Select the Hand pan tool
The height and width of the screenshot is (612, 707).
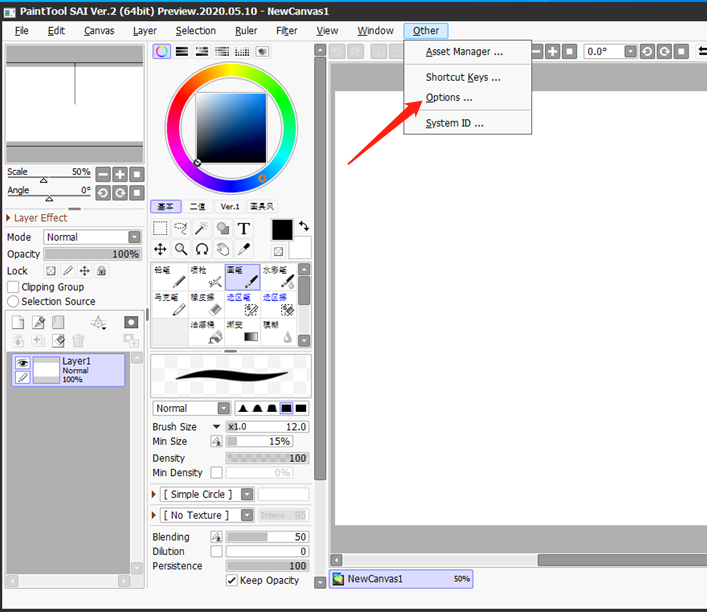click(223, 249)
